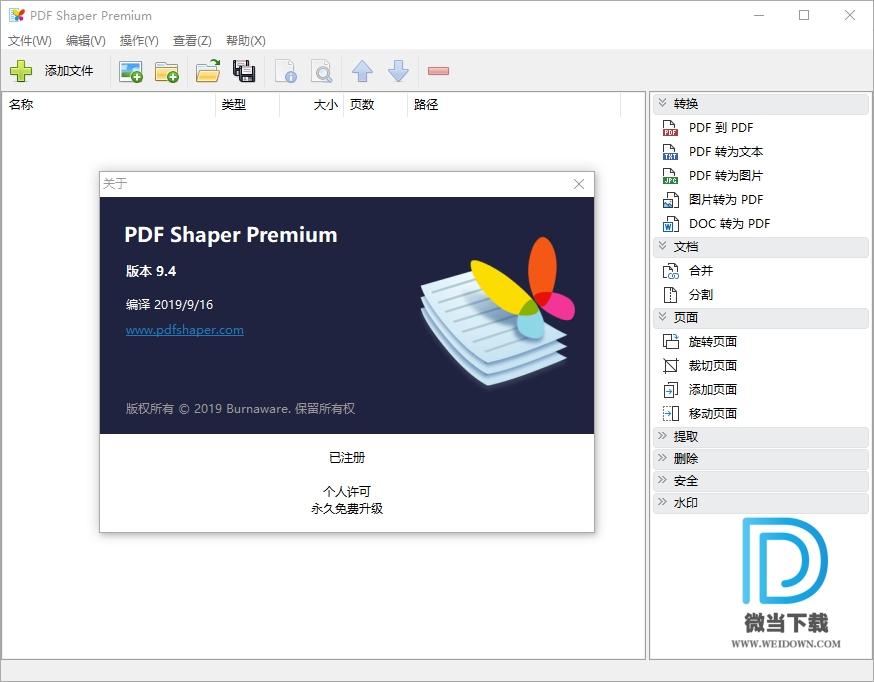Click the 已注册 status text
Image resolution: width=874 pixels, height=682 pixels.
(x=347, y=458)
